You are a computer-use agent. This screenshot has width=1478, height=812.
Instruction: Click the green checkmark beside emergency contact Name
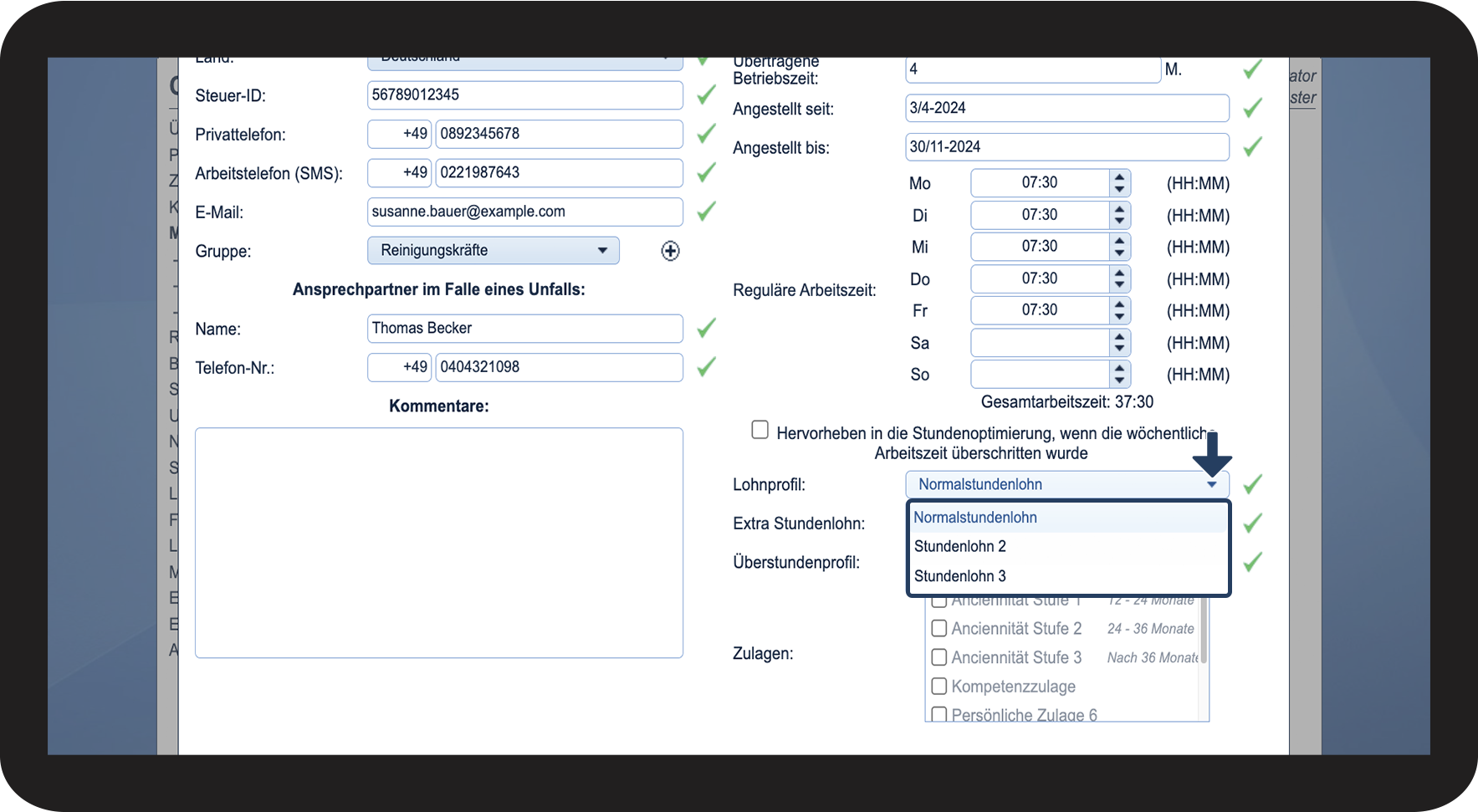(707, 328)
